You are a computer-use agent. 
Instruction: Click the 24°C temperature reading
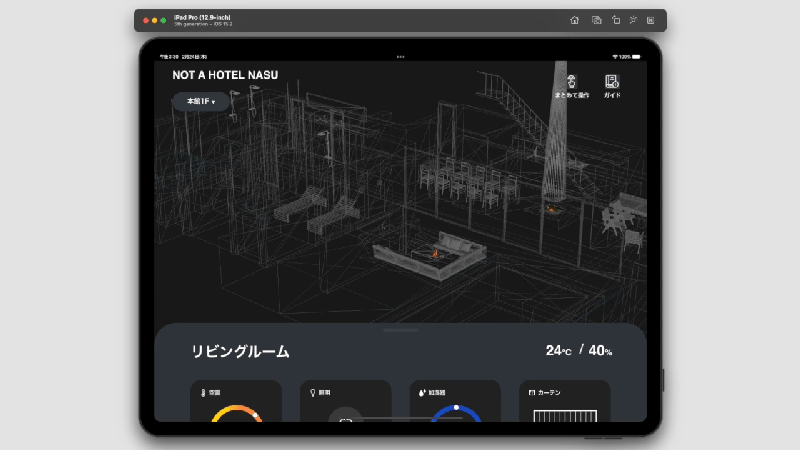click(558, 351)
